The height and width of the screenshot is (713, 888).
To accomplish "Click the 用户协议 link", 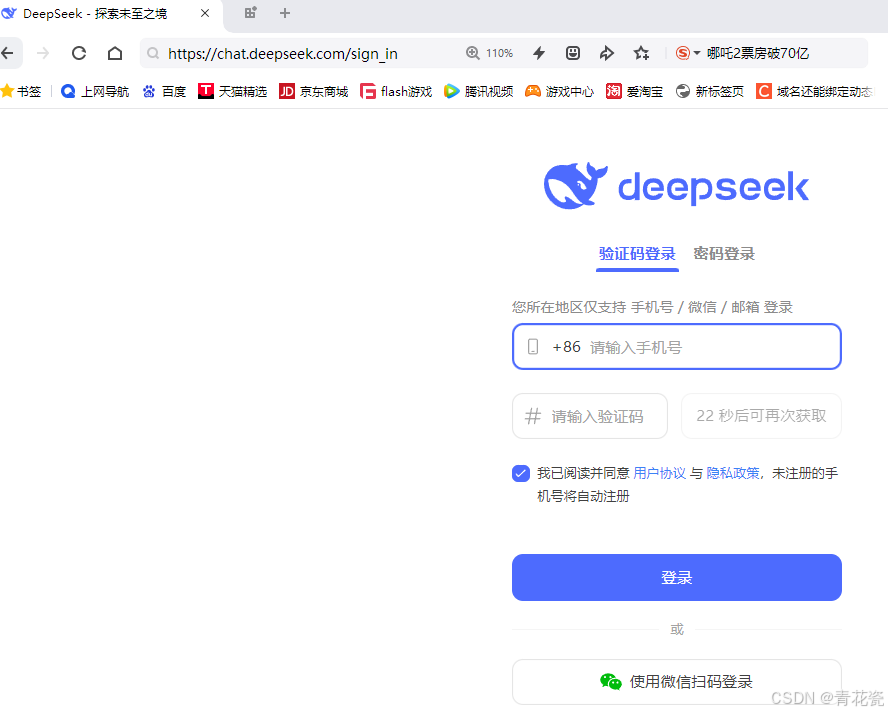I will coord(659,473).
